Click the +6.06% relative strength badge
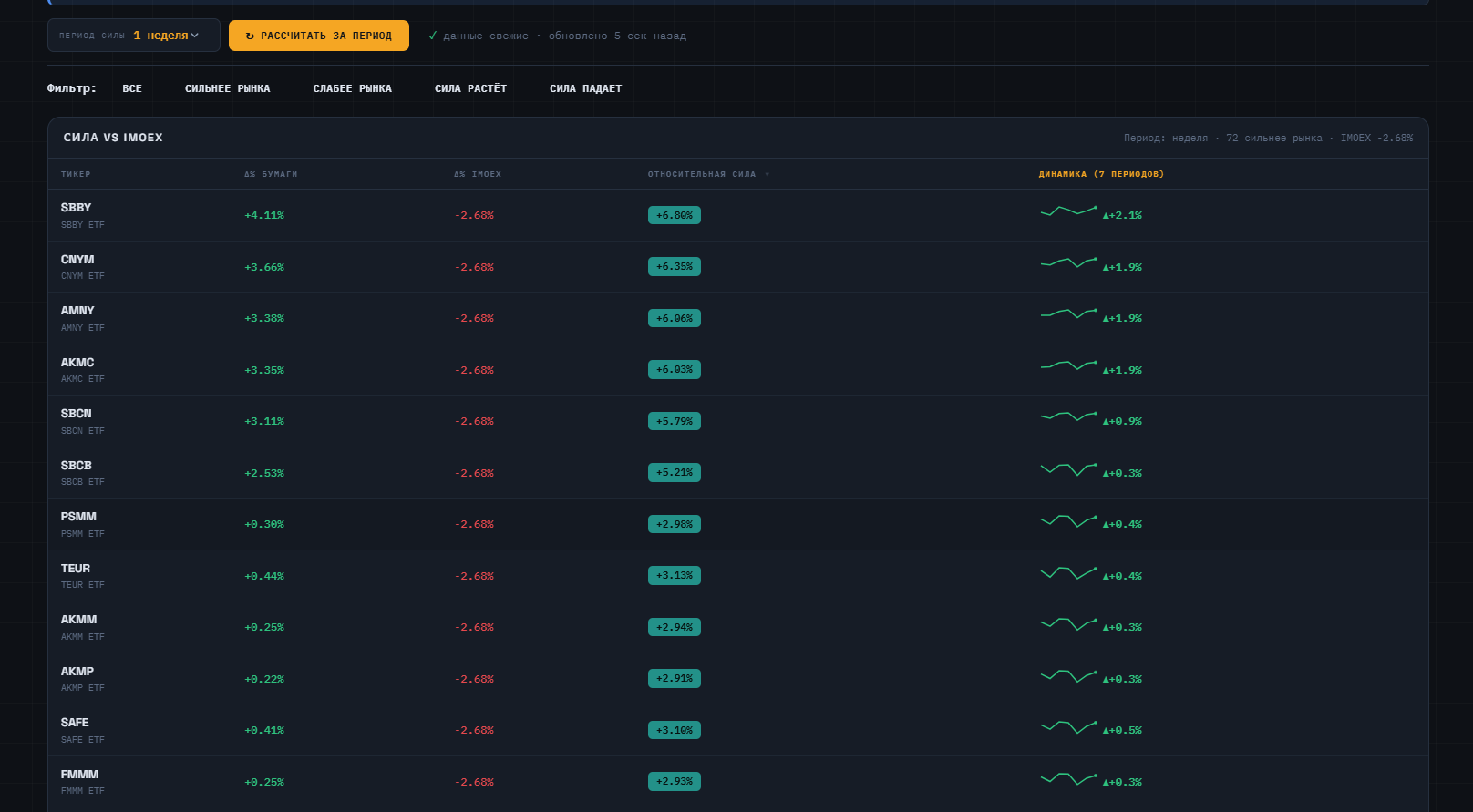 675,318
